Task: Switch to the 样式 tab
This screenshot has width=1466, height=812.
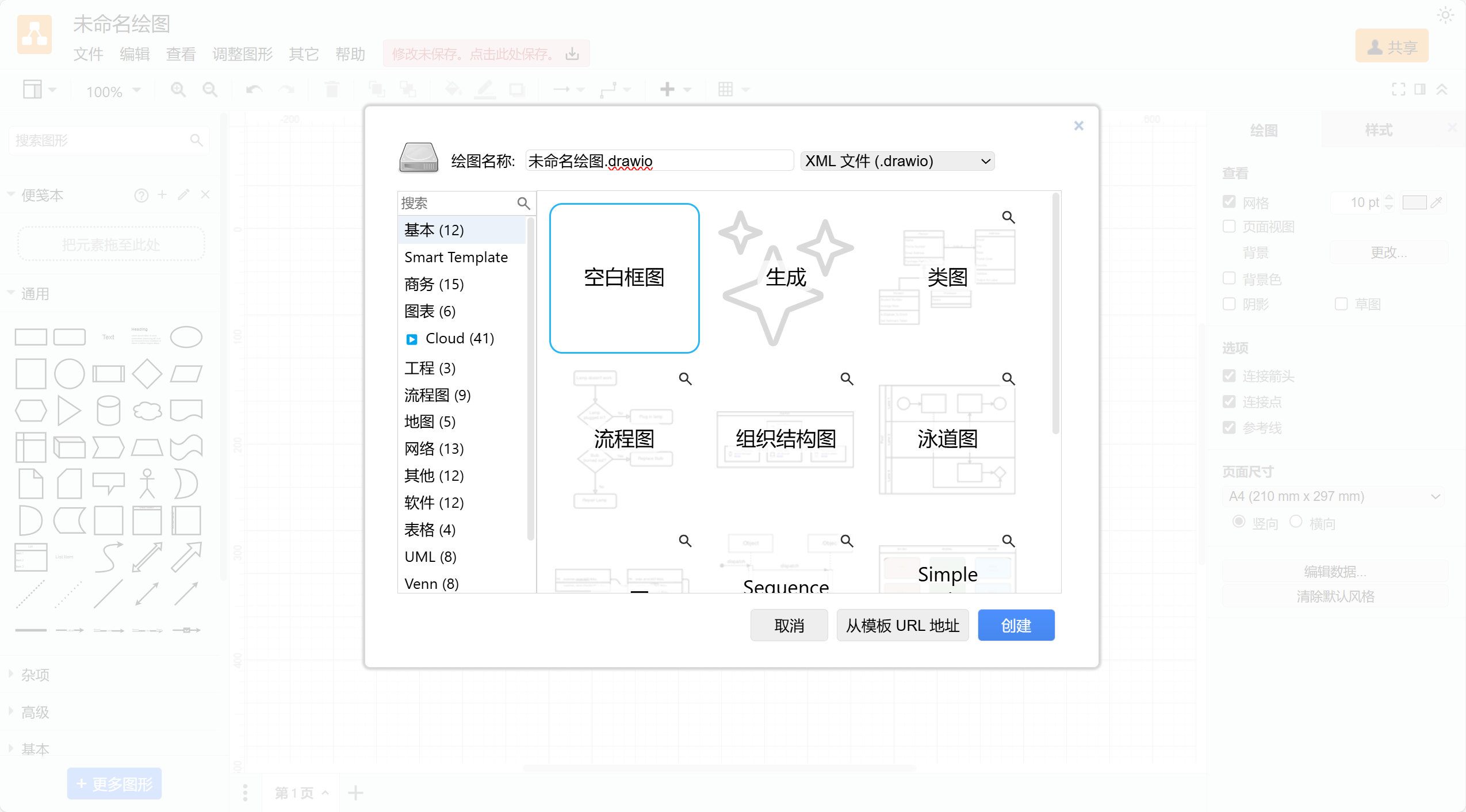Action: pos(1378,131)
